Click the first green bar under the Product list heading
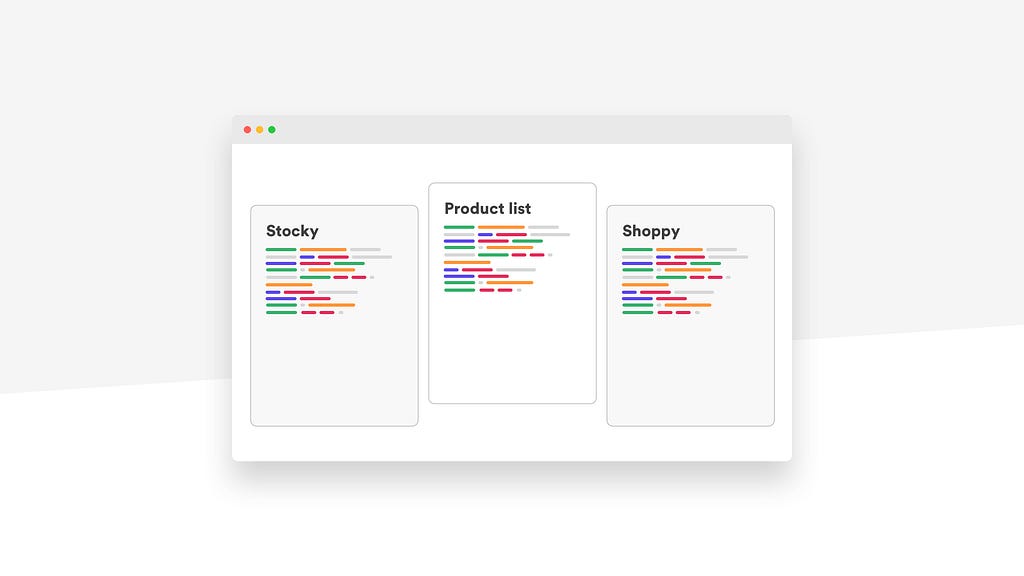The width and height of the screenshot is (1024, 576). point(459,227)
